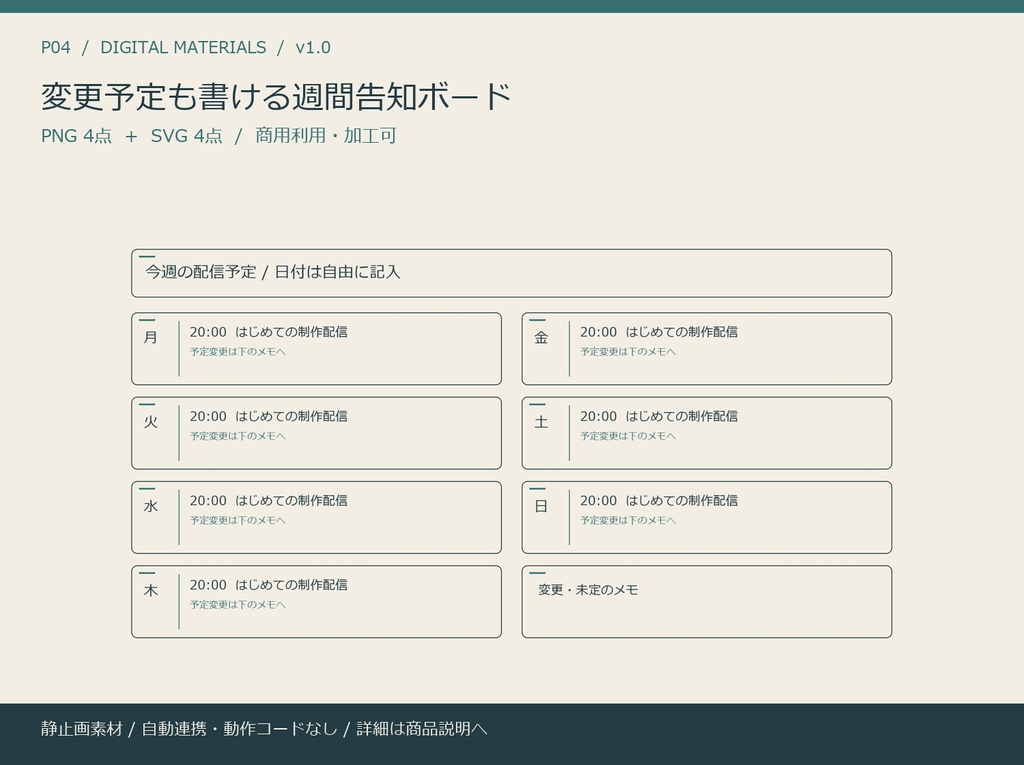Viewport: 1024px width, 765px height.
Task: Click the 水 day label
Action: [x=151, y=506]
